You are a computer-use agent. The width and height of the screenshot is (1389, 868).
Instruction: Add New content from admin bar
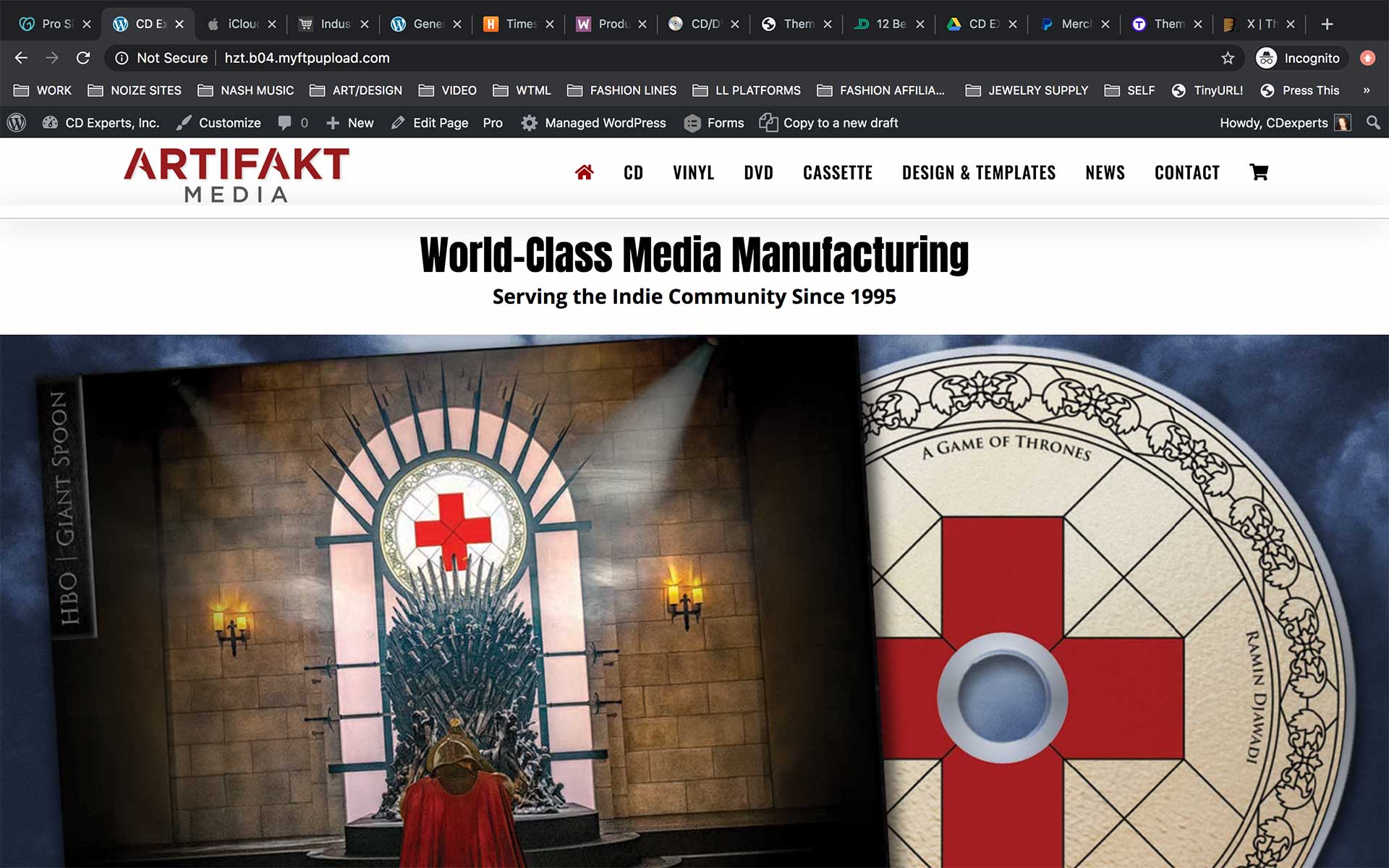[350, 123]
